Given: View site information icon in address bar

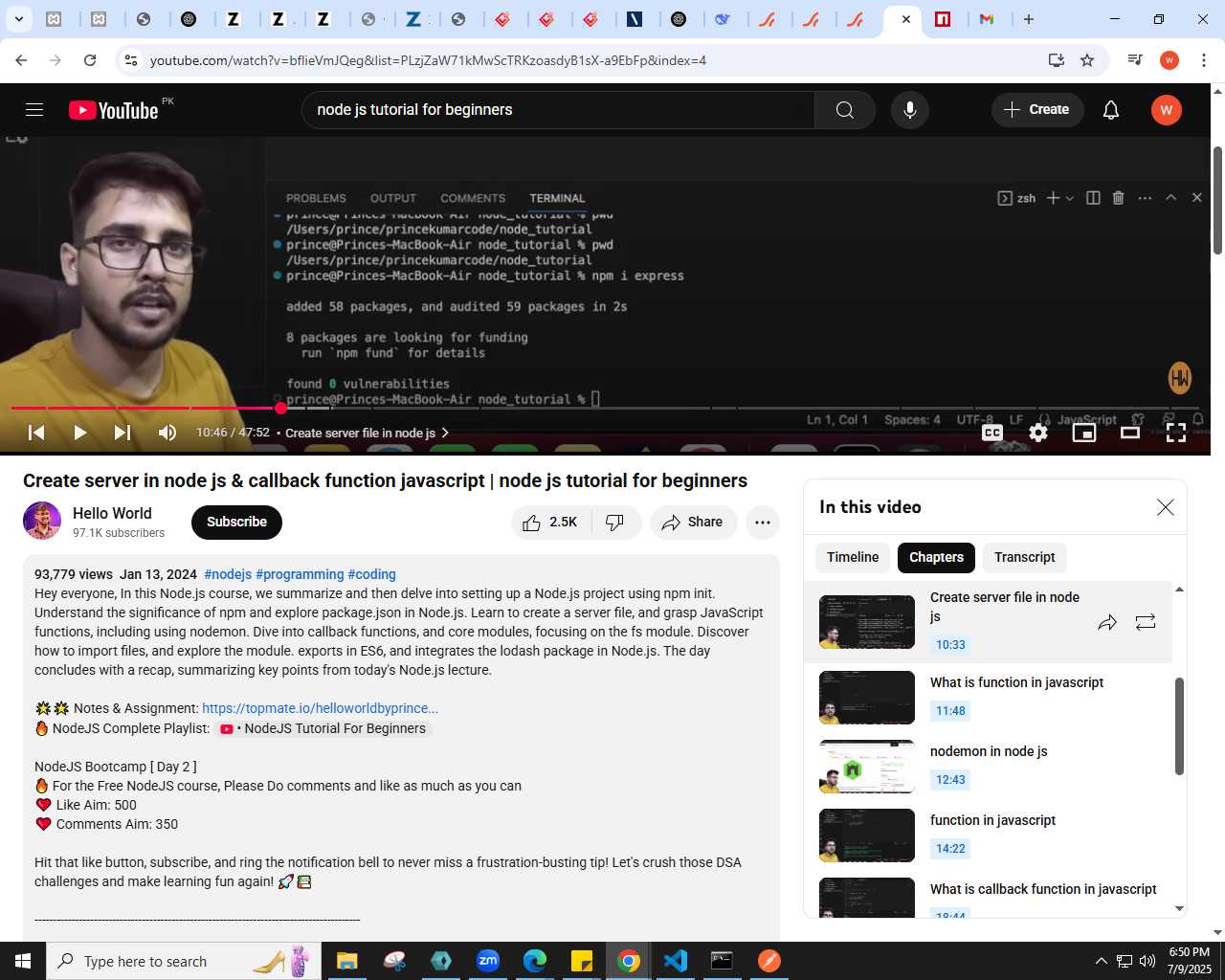Looking at the screenshot, I should point(131,60).
